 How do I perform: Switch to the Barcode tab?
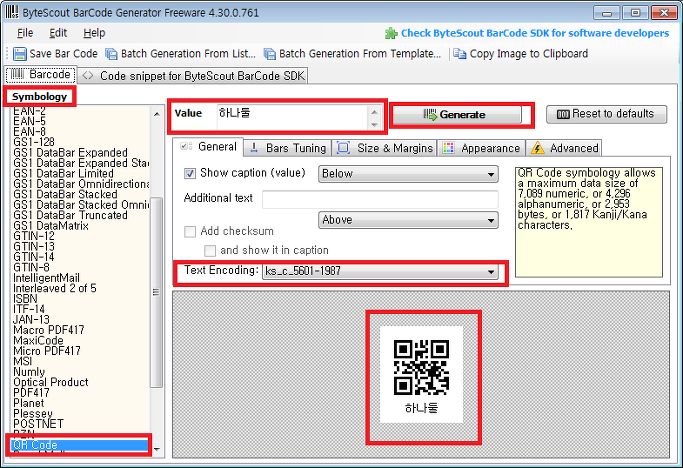[41, 75]
